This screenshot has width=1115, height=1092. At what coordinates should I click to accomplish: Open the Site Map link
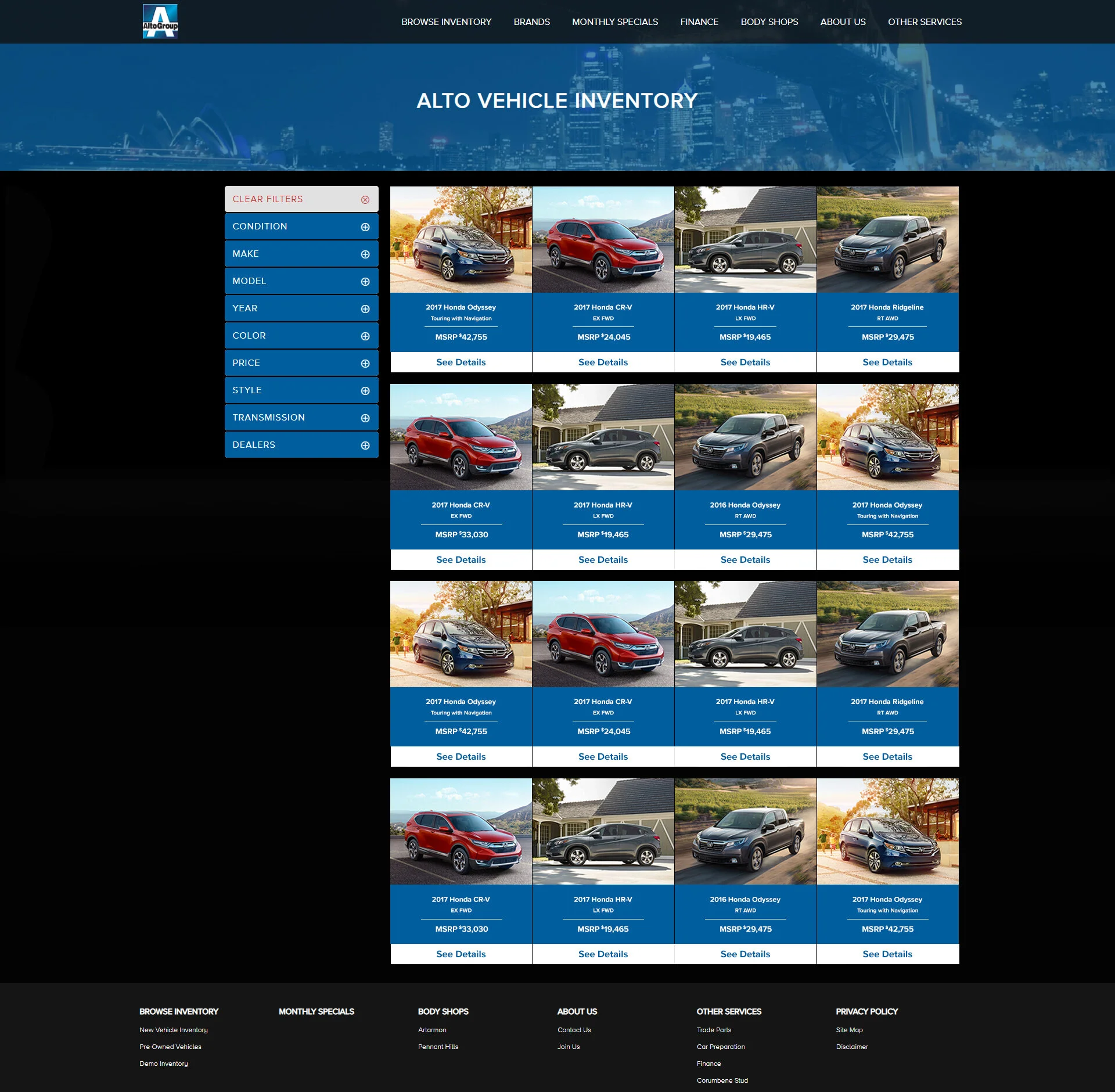coord(849,1030)
